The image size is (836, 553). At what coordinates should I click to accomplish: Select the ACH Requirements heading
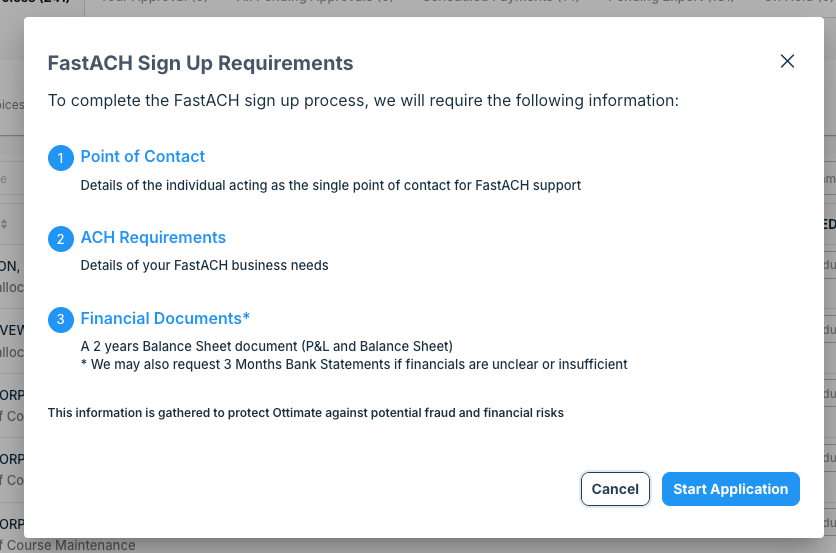click(153, 237)
